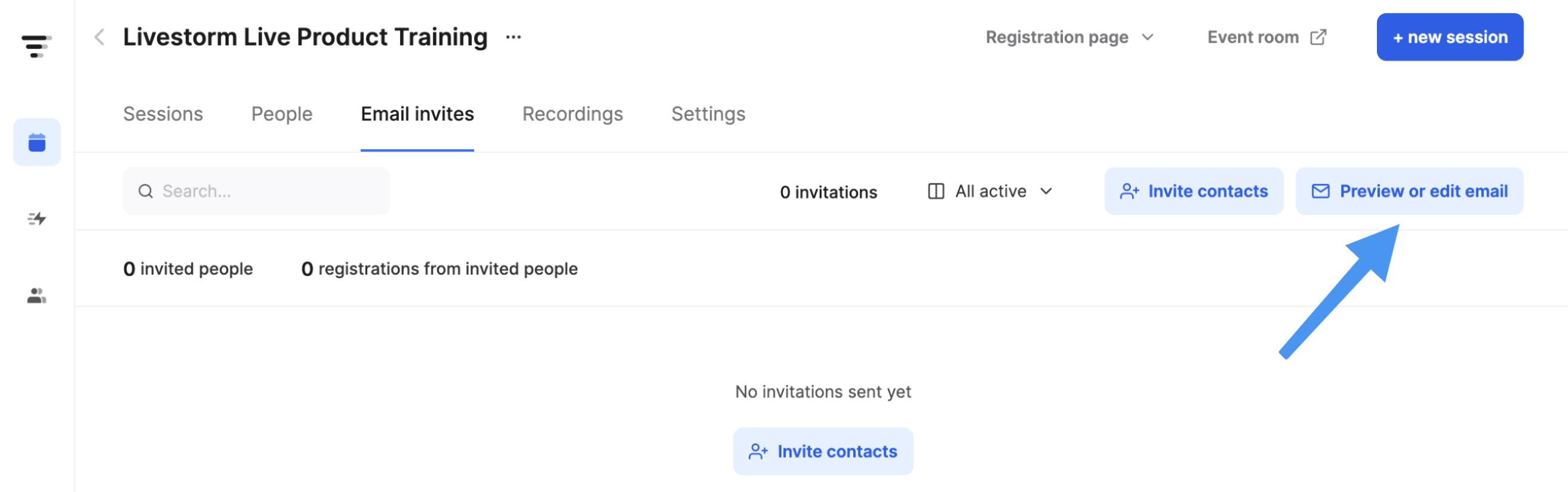Click the split-view icon beside All active

point(935,190)
